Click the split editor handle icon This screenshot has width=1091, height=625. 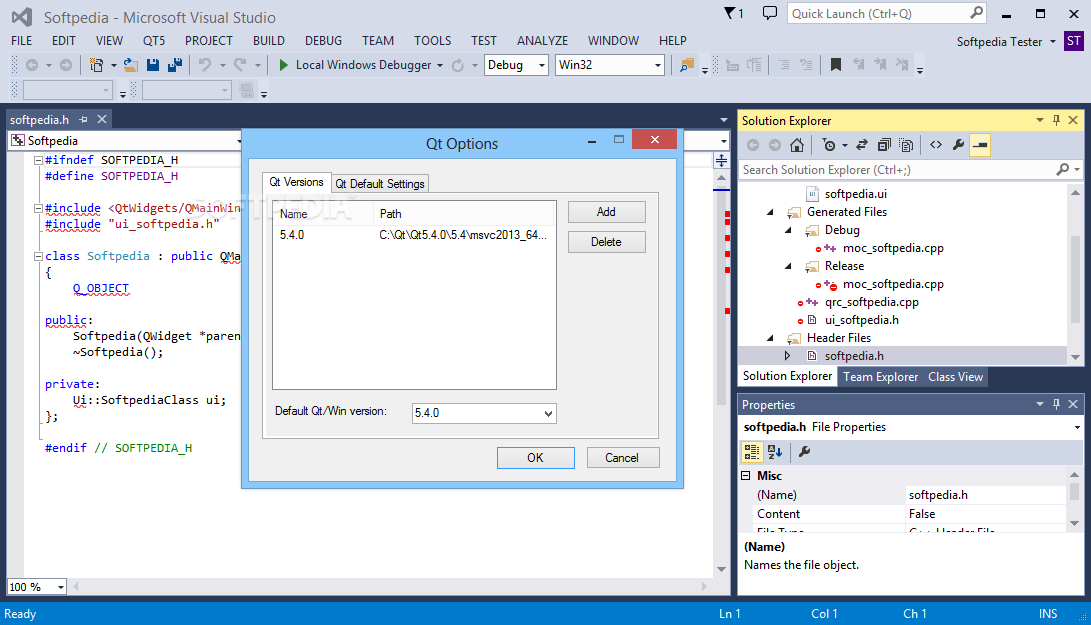click(722, 161)
